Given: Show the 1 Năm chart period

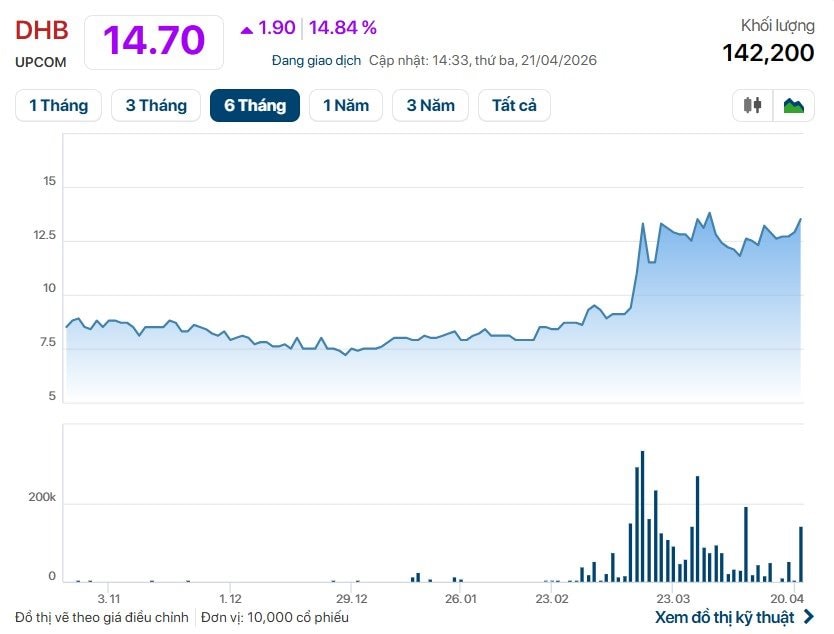Looking at the screenshot, I should [346, 105].
